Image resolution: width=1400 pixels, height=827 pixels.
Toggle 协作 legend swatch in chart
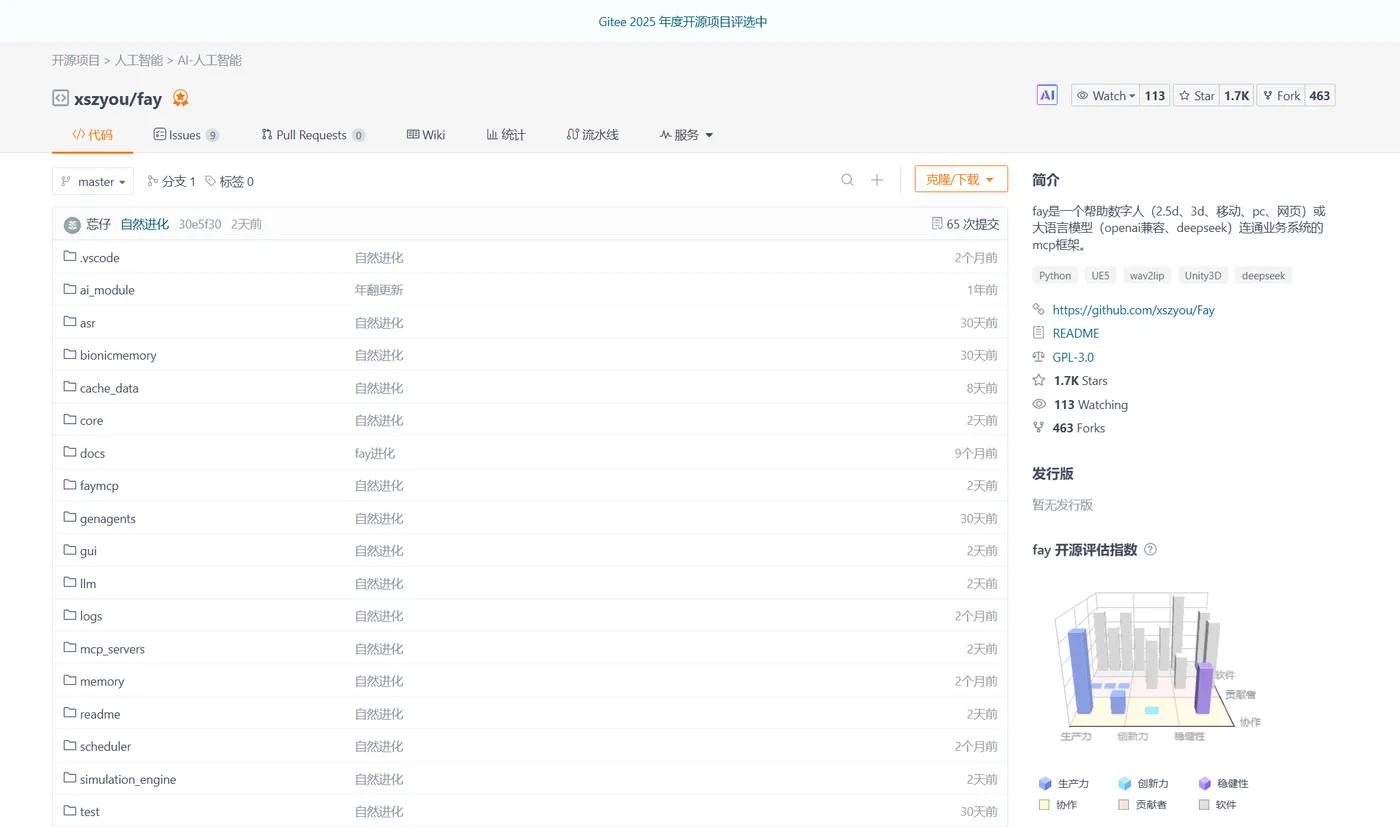[1046, 804]
